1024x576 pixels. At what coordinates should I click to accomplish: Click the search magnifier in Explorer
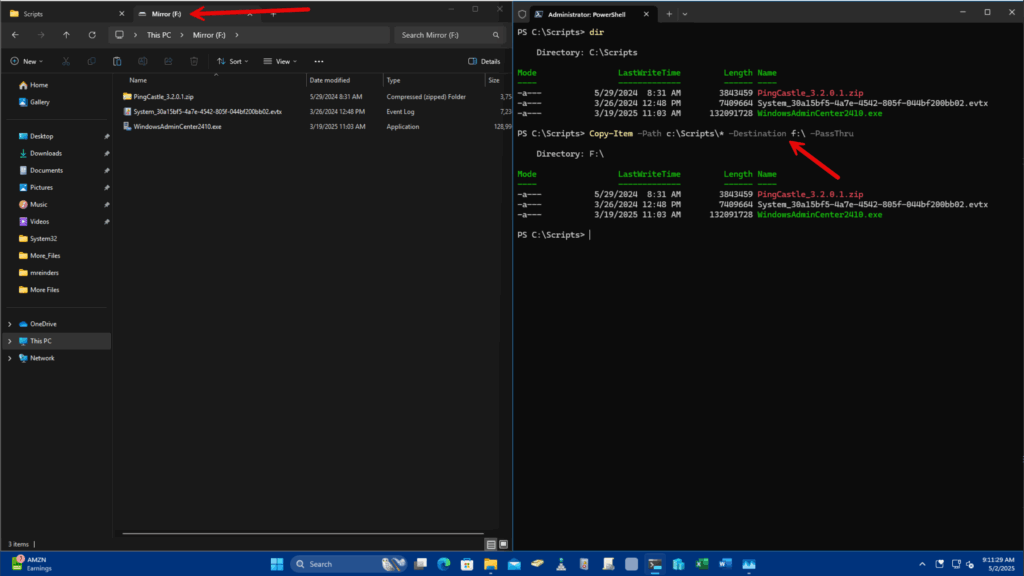point(496,35)
